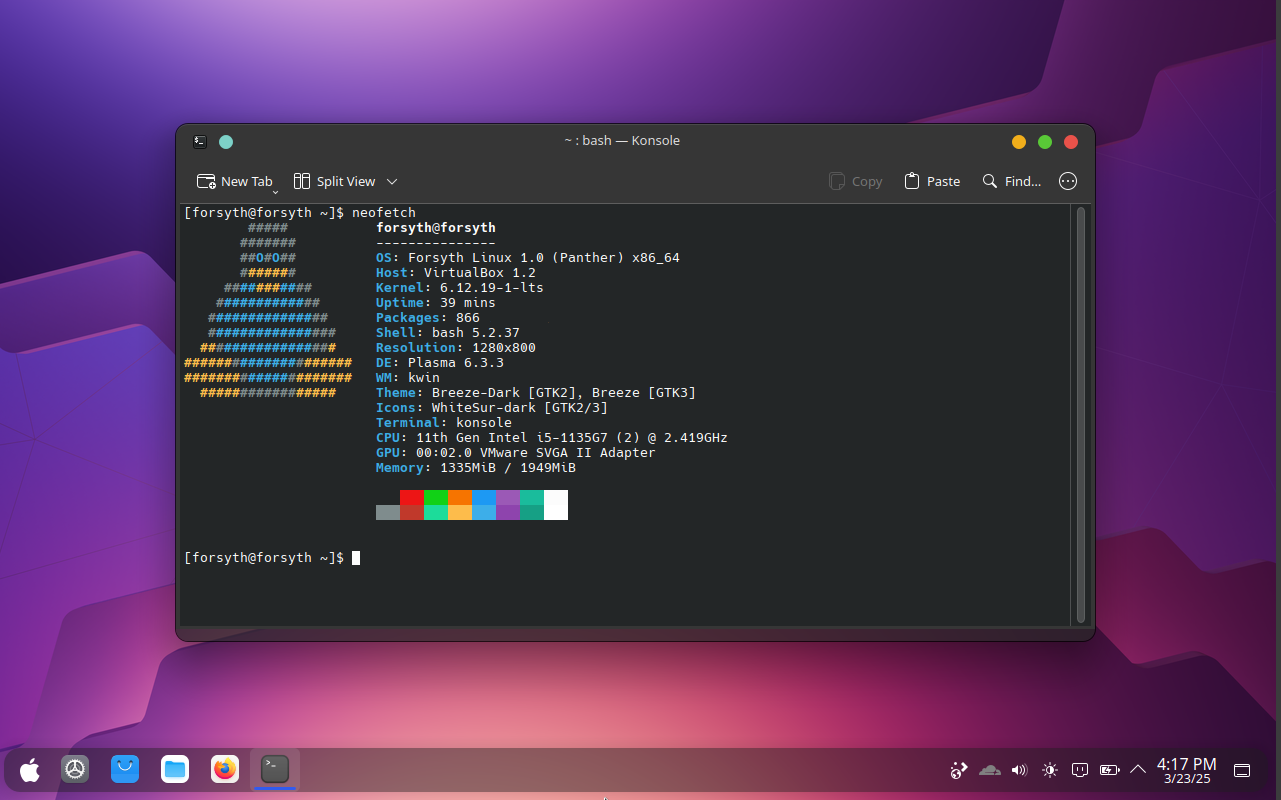Click the 'Icons: WhiteSur-dark' line
Viewport: 1281px width, 800px height.
(x=492, y=408)
